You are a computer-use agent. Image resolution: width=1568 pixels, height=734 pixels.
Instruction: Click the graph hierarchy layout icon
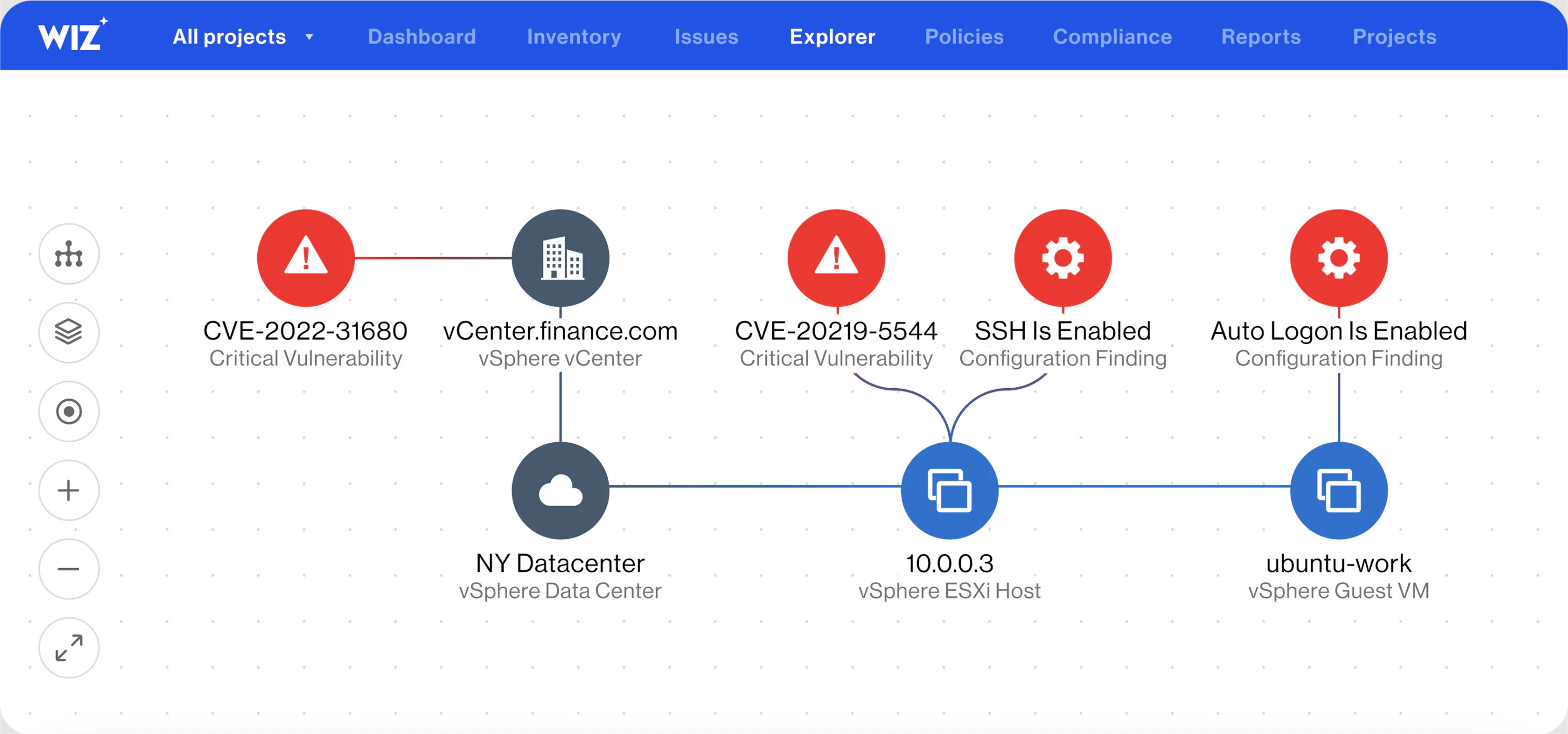pos(69,254)
